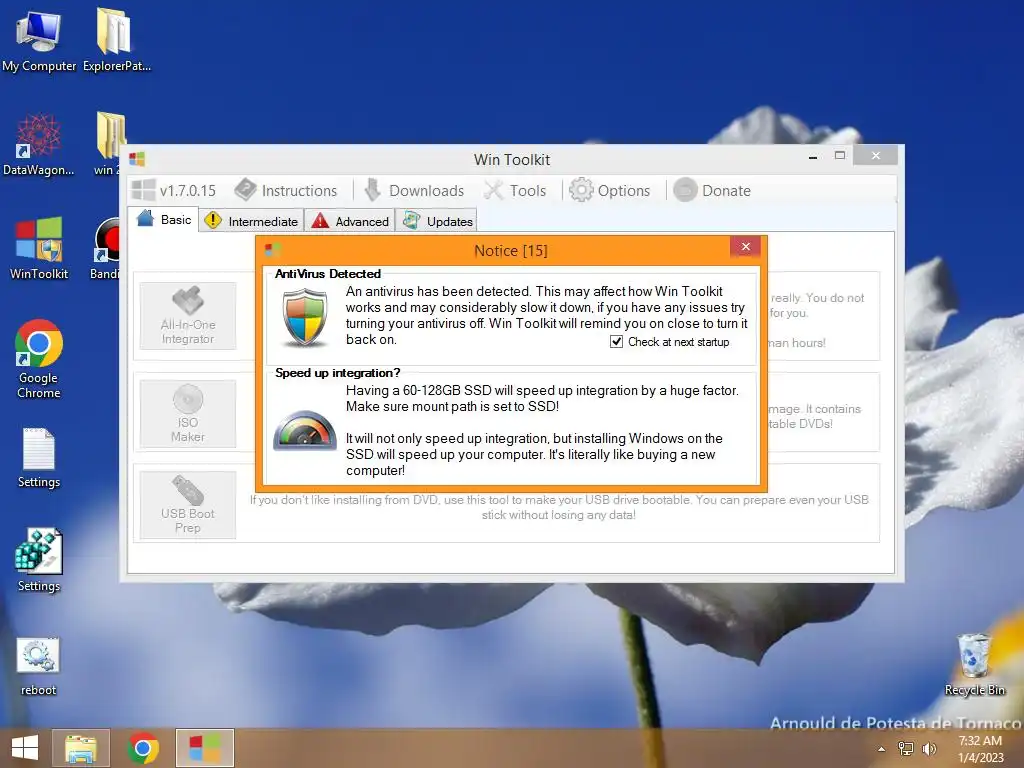Open File Explorer from the taskbar
Image resolution: width=1024 pixels, height=768 pixels.
80,748
